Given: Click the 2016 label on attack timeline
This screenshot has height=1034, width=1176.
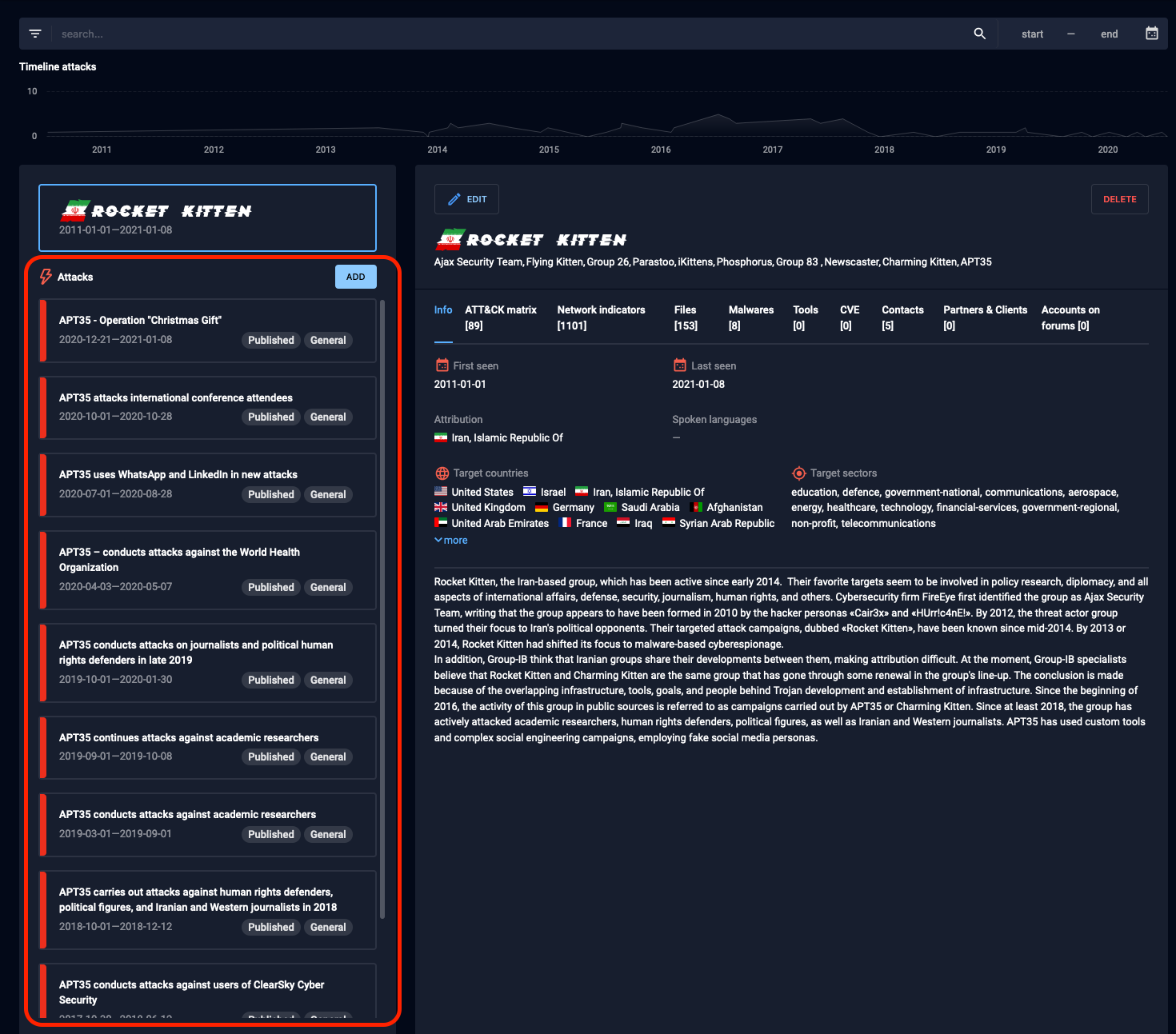Looking at the screenshot, I should coord(661,150).
